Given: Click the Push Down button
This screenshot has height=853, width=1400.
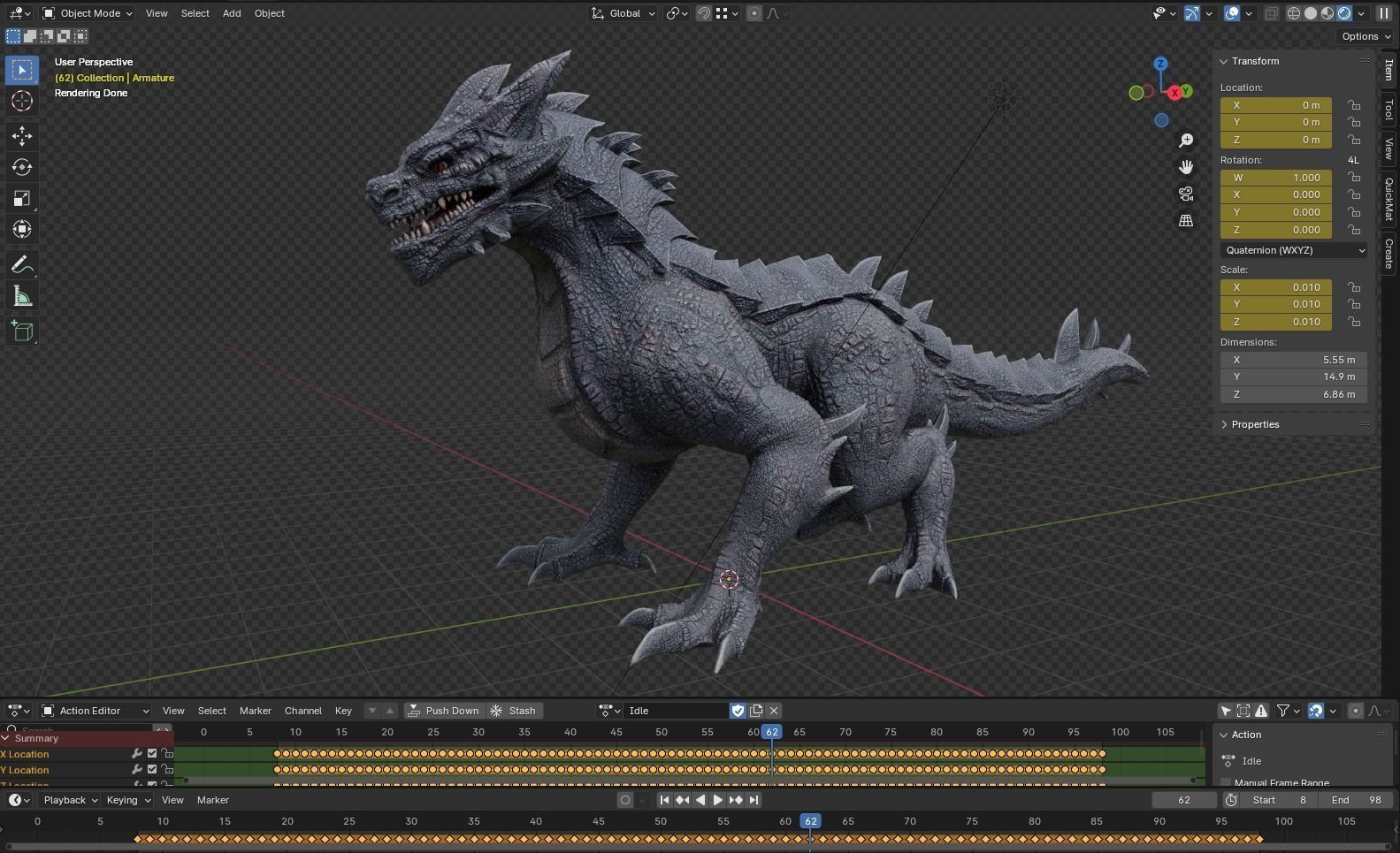Looking at the screenshot, I should [443, 711].
